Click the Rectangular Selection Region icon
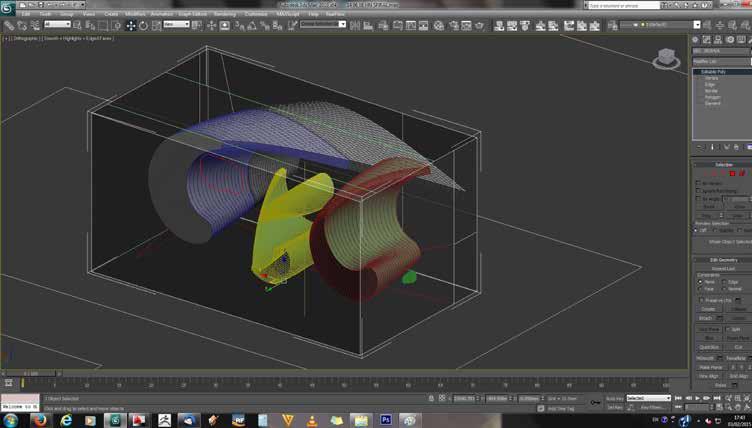Screen dimensions: 752x428 point(103,25)
